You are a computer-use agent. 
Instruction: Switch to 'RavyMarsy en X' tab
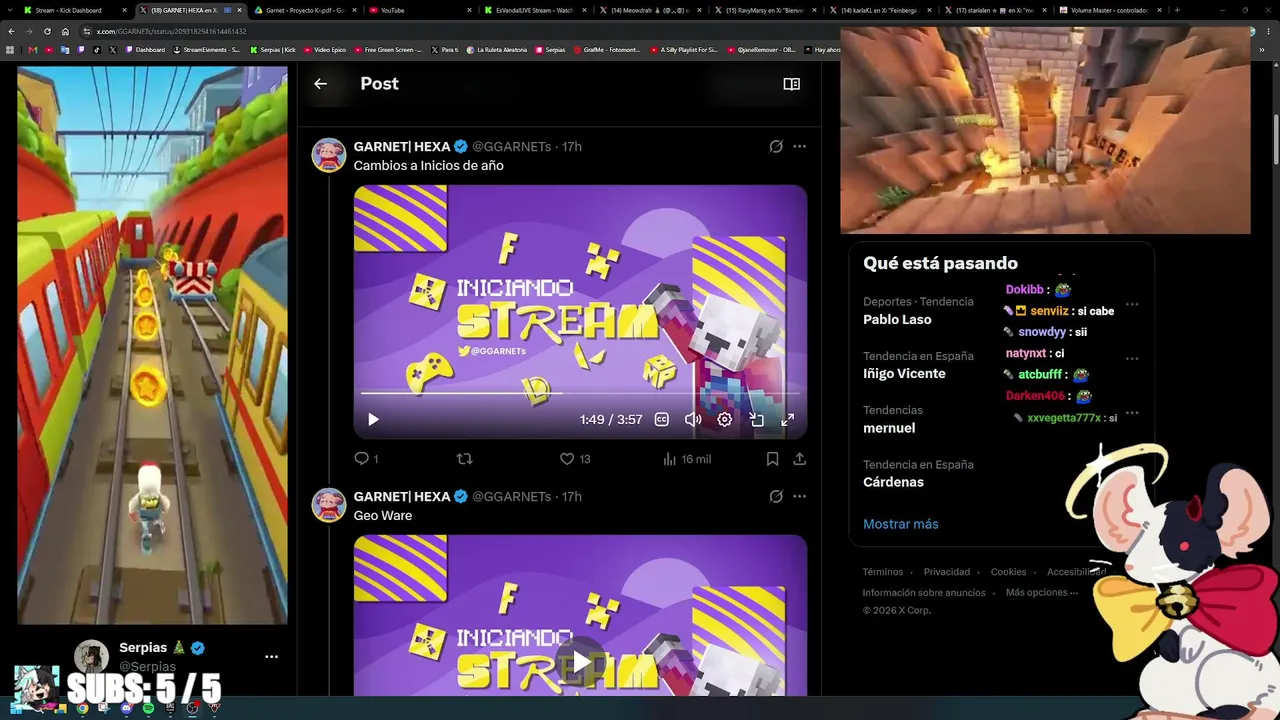pyautogui.click(x=765, y=10)
